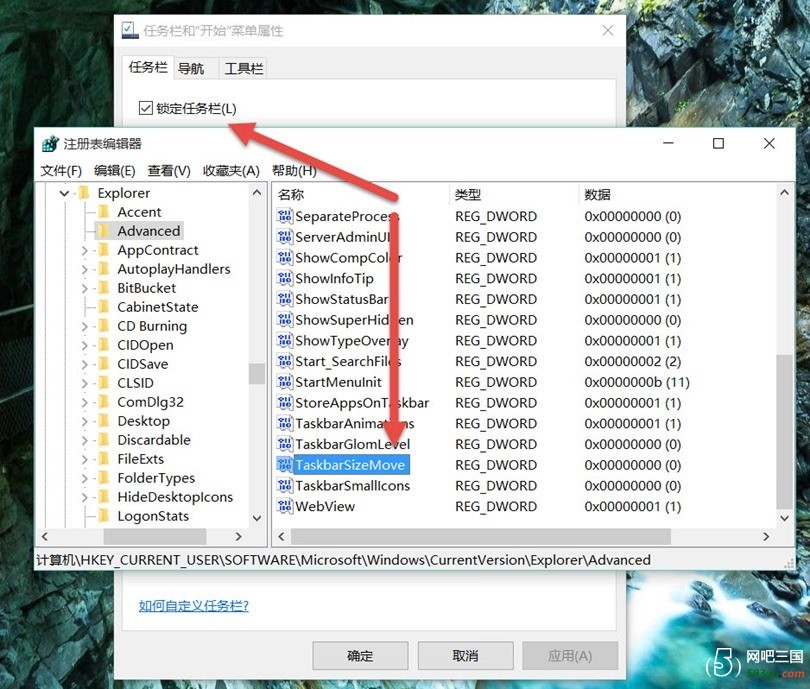810x689 pixels.
Task: Click the 0x00000002 (2) data cell
Action: coord(633,361)
